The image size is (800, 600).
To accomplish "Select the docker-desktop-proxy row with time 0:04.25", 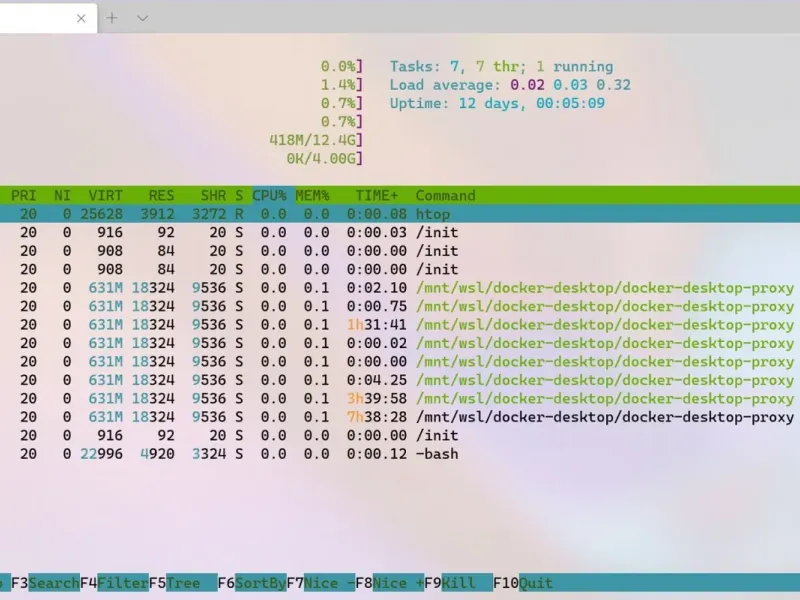I will pyautogui.click(x=400, y=380).
